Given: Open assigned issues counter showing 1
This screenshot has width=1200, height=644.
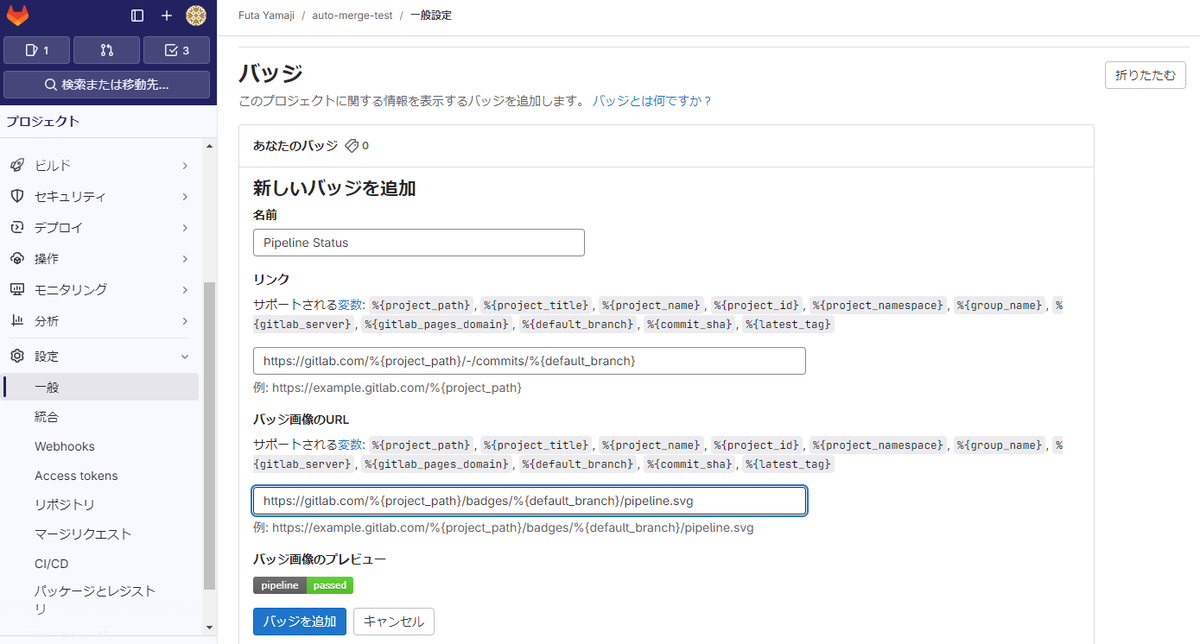Looking at the screenshot, I should (x=37, y=50).
